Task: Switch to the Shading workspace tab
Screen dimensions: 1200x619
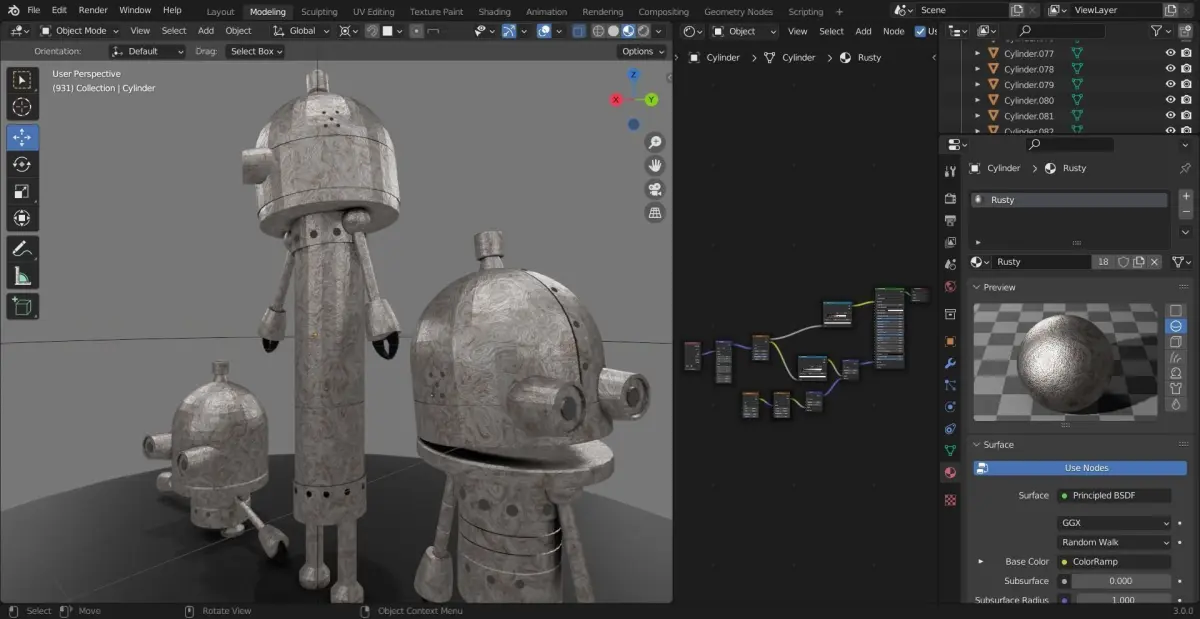Action: click(x=494, y=12)
